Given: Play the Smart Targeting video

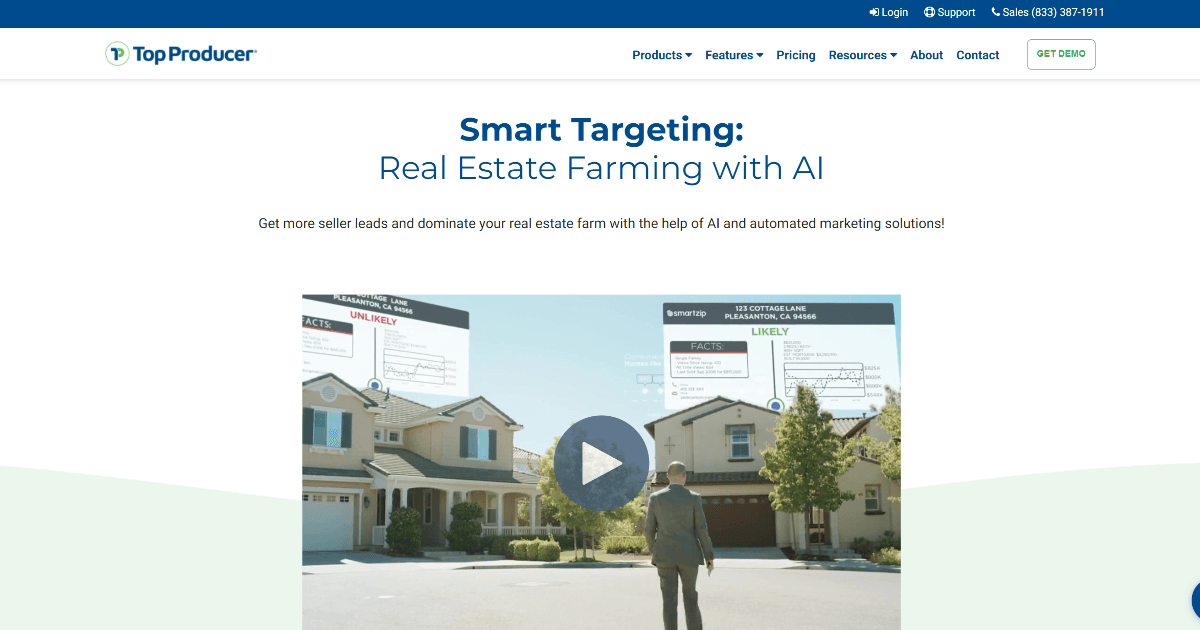Looking at the screenshot, I should tap(601, 463).
